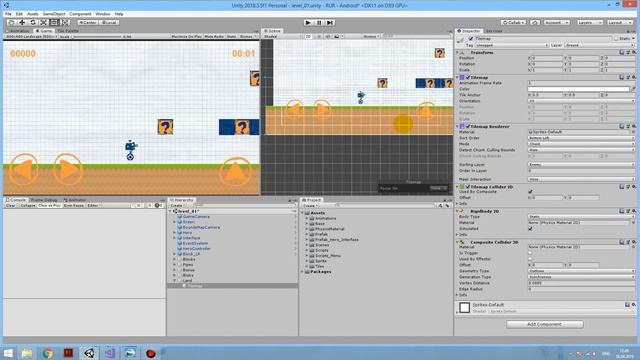Click the left arrow game control button

(x=23, y=169)
